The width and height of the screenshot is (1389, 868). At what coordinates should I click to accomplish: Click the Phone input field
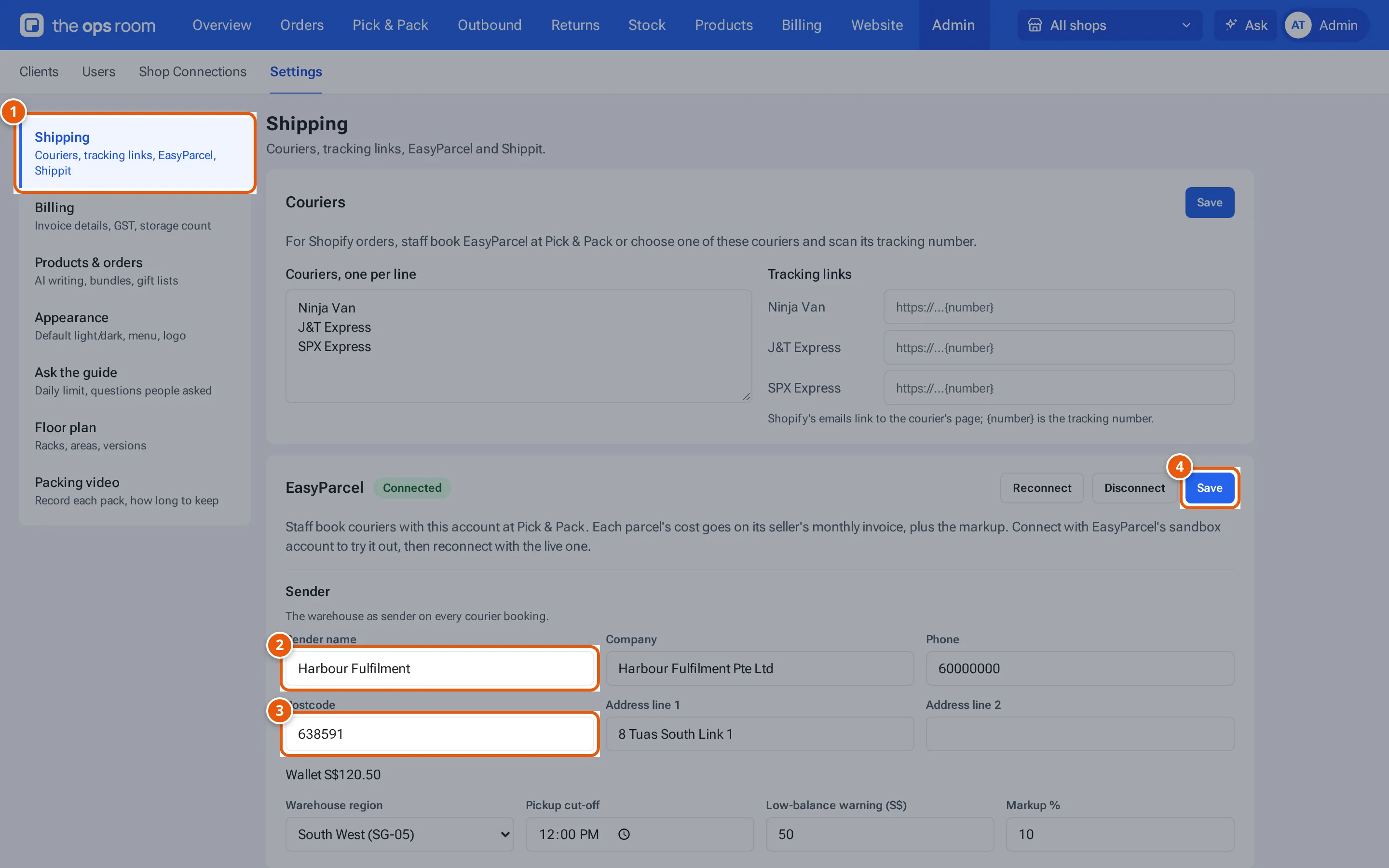(1080, 668)
